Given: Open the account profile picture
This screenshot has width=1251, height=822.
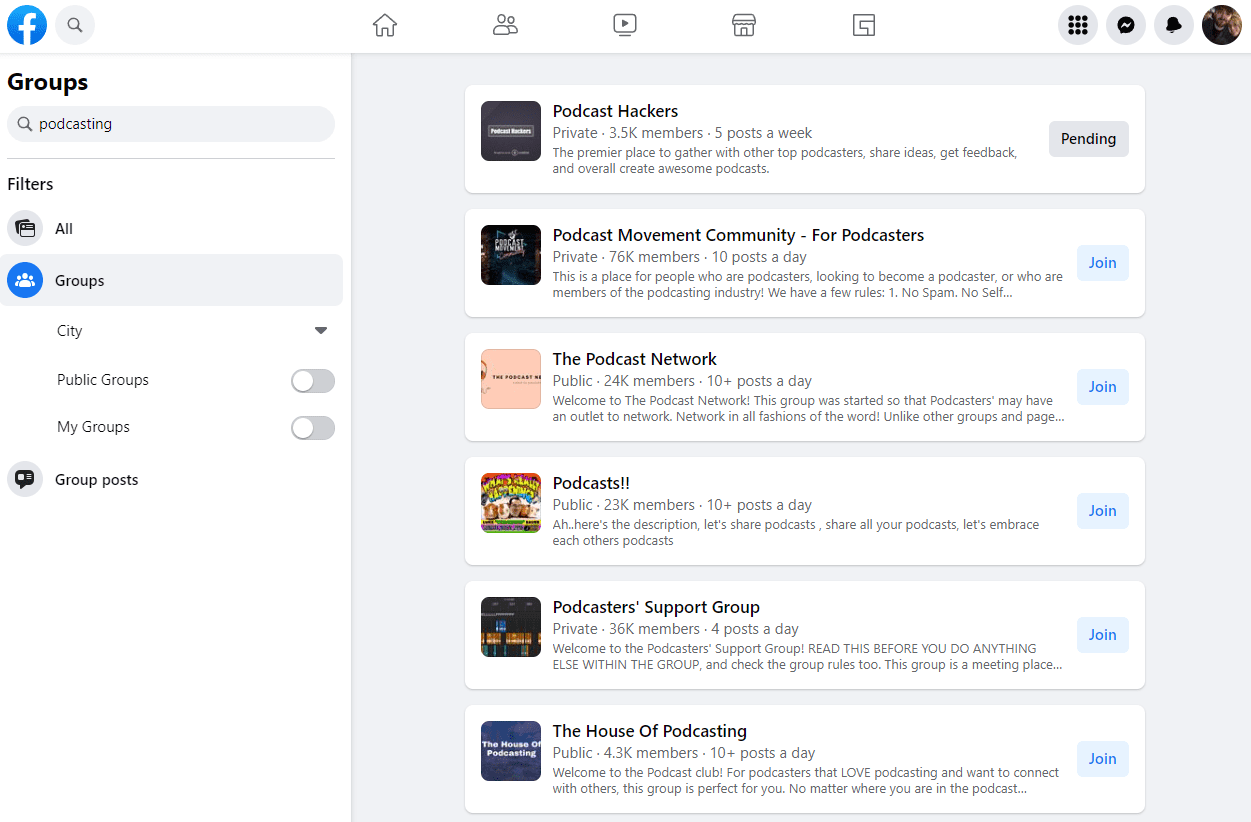Looking at the screenshot, I should [1222, 25].
